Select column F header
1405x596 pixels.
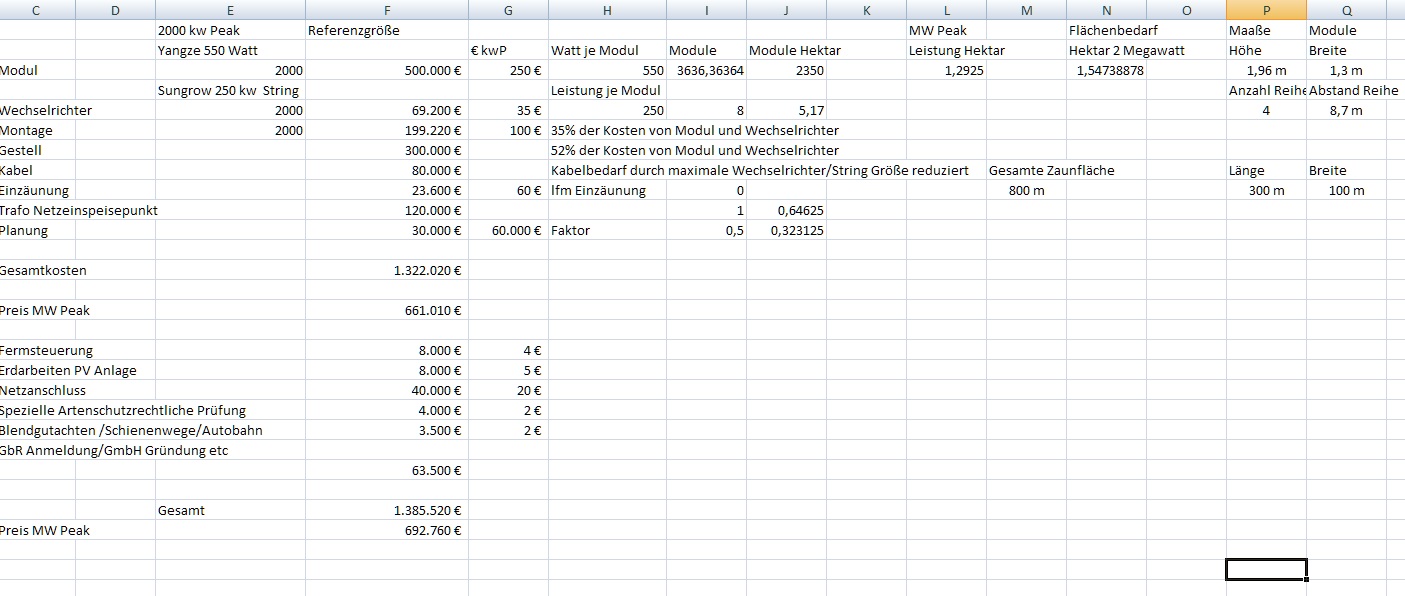[386, 10]
